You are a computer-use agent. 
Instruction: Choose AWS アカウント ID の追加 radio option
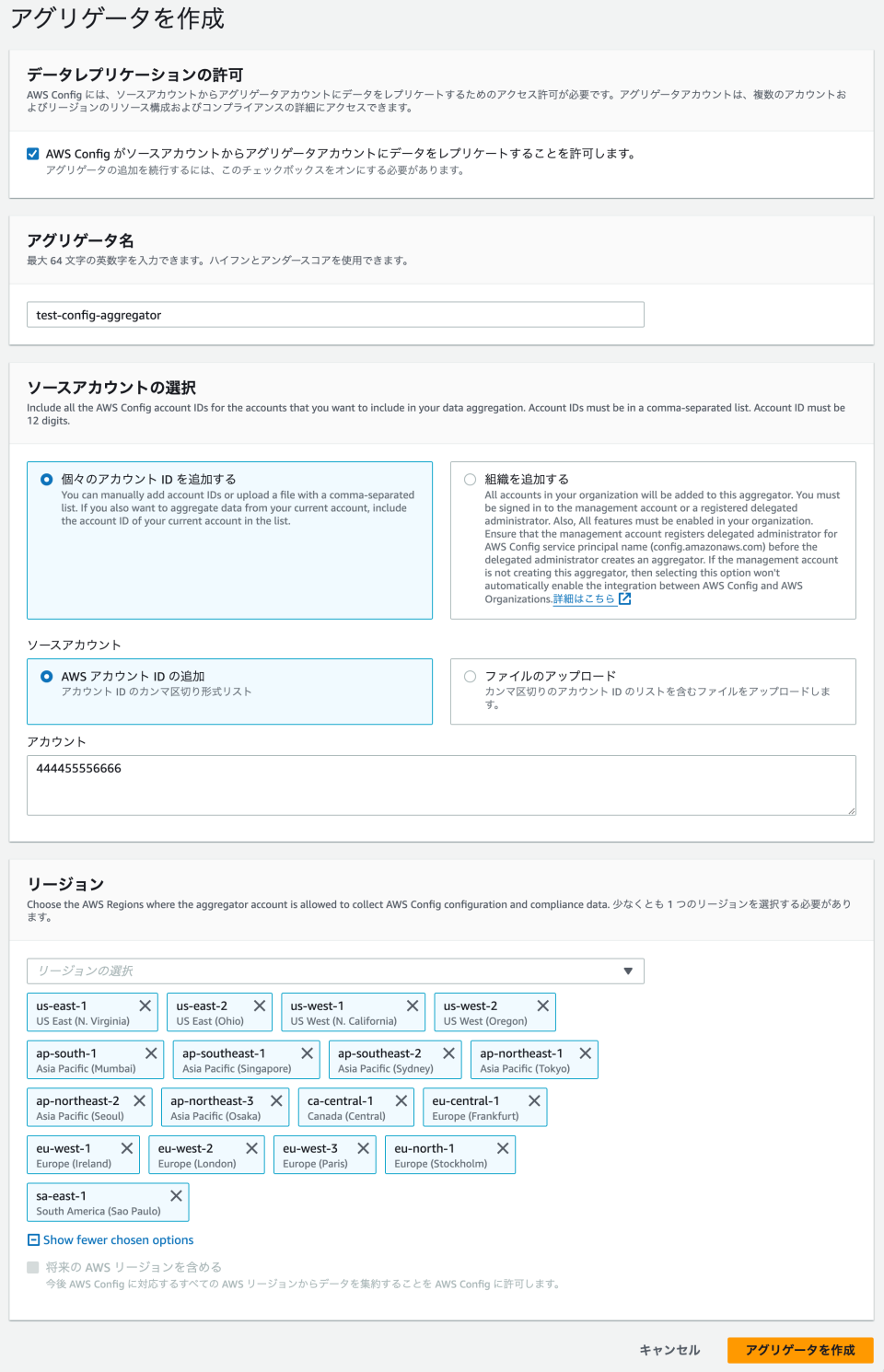point(47,676)
